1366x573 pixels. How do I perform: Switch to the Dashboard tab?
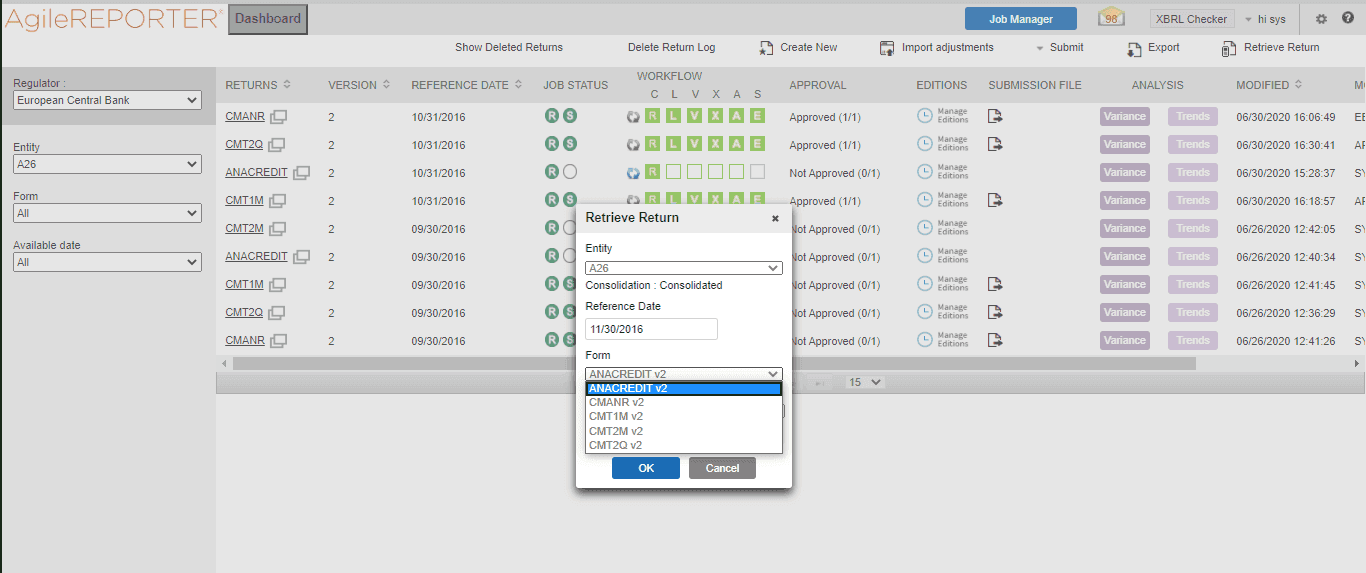(268, 19)
